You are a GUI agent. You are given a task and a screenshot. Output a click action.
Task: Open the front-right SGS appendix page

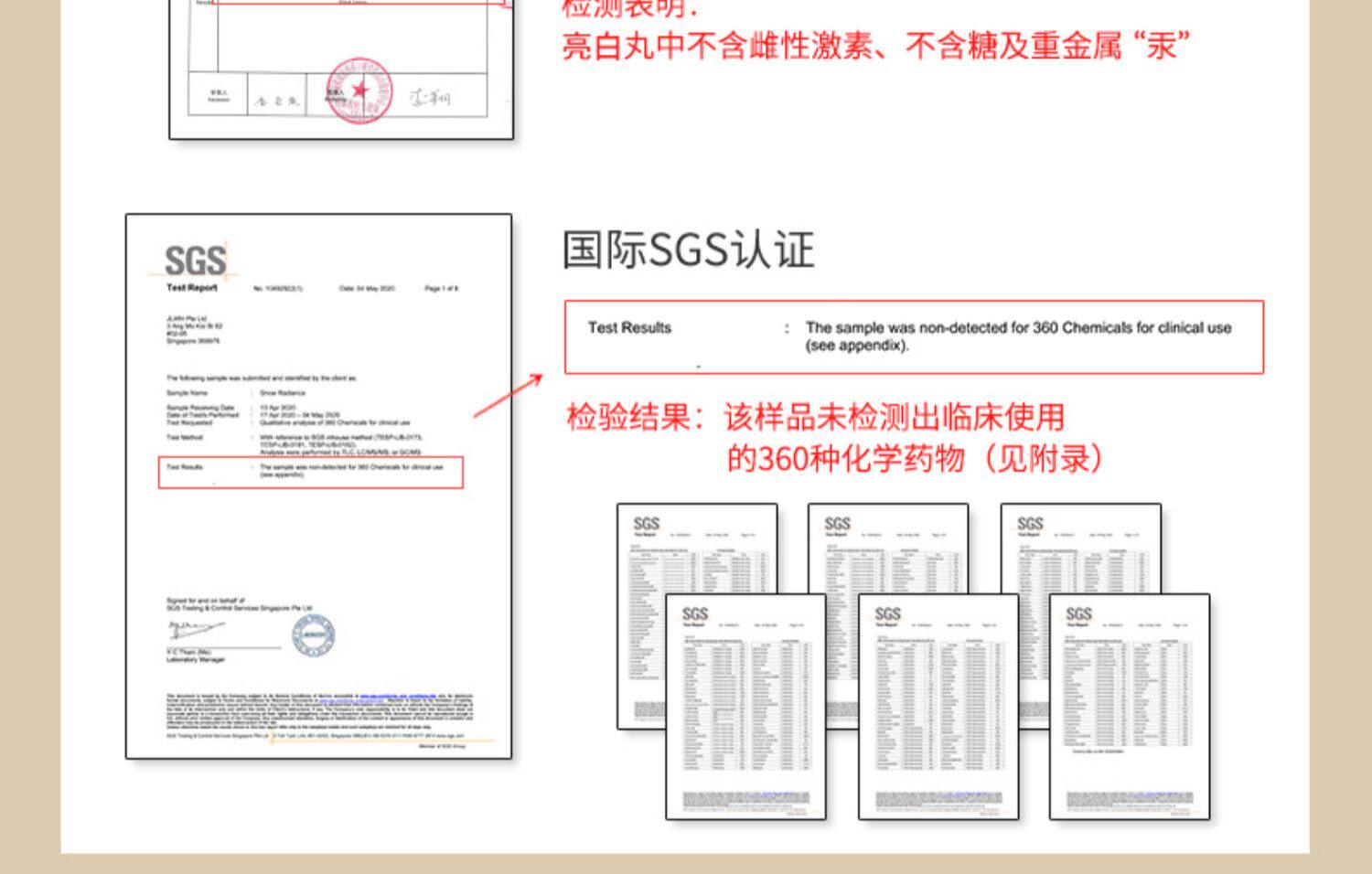point(1130,707)
